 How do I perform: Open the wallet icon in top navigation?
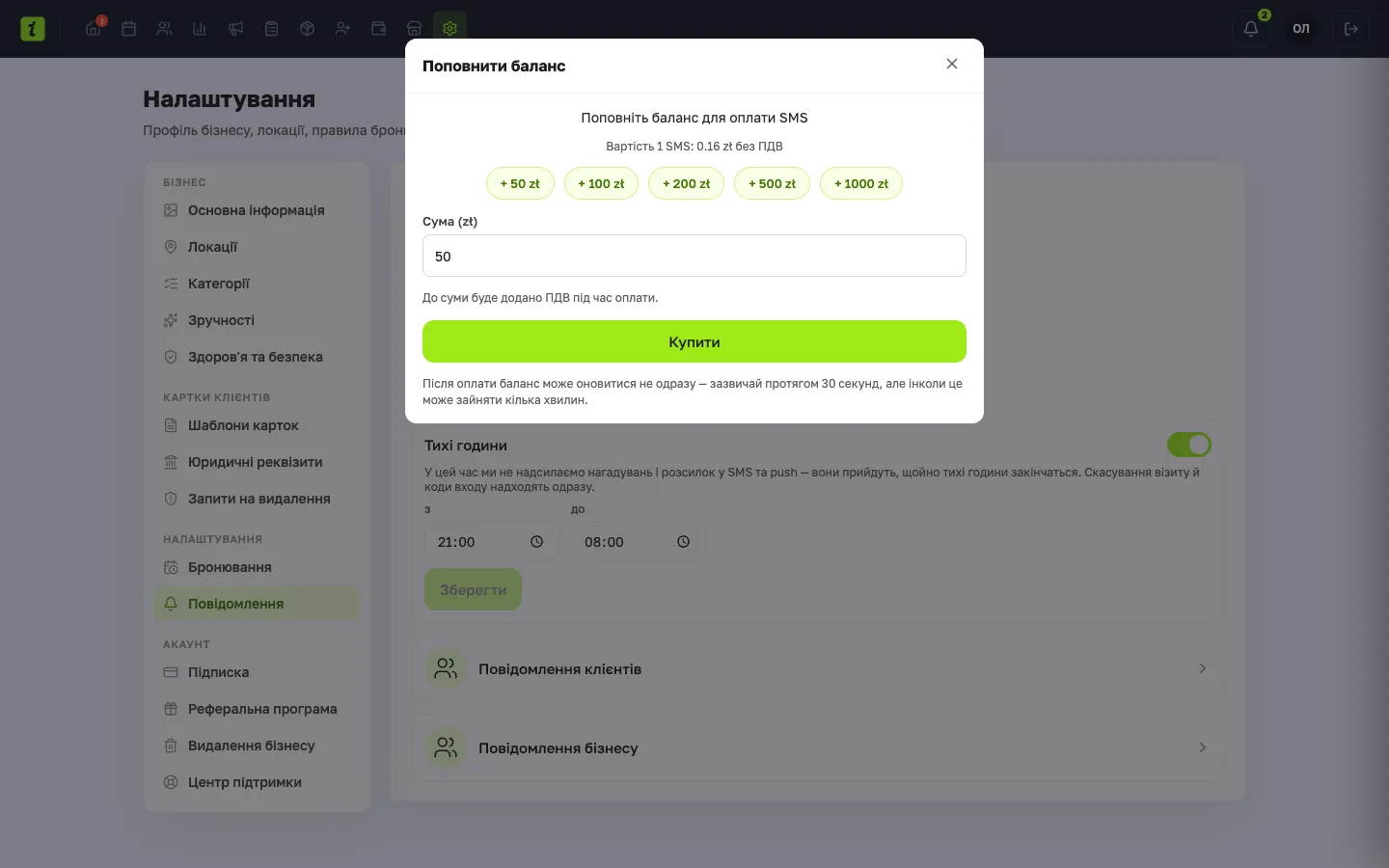pyautogui.click(x=379, y=29)
